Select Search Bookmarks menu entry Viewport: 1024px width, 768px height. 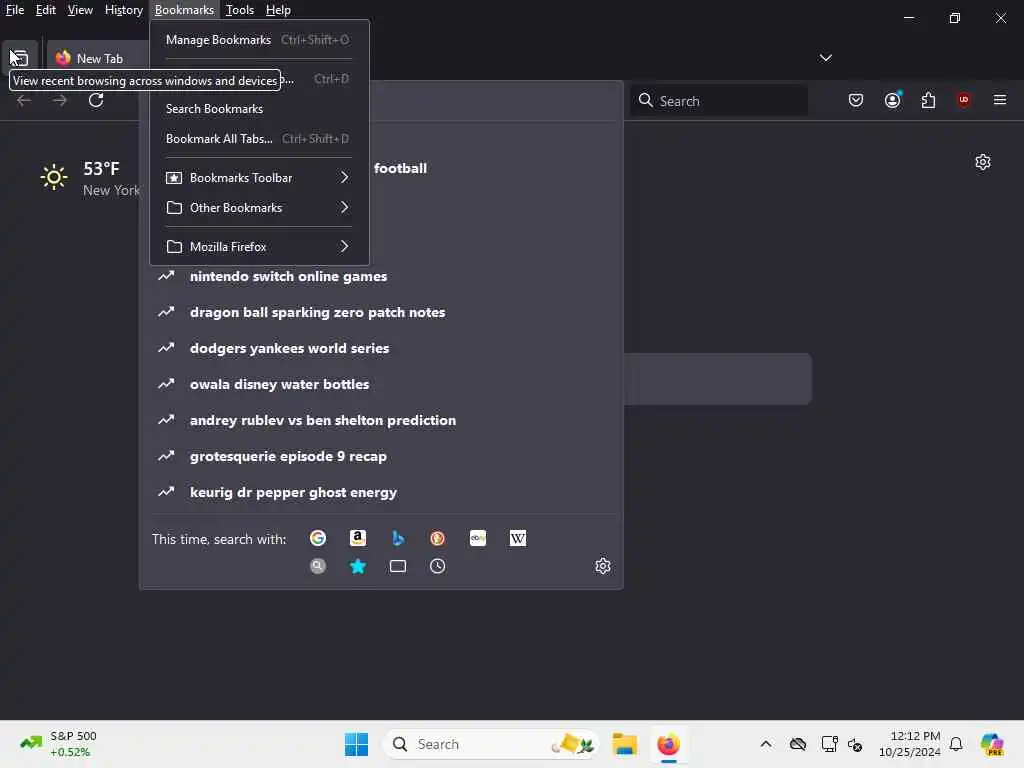pyautogui.click(x=259, y=109)
